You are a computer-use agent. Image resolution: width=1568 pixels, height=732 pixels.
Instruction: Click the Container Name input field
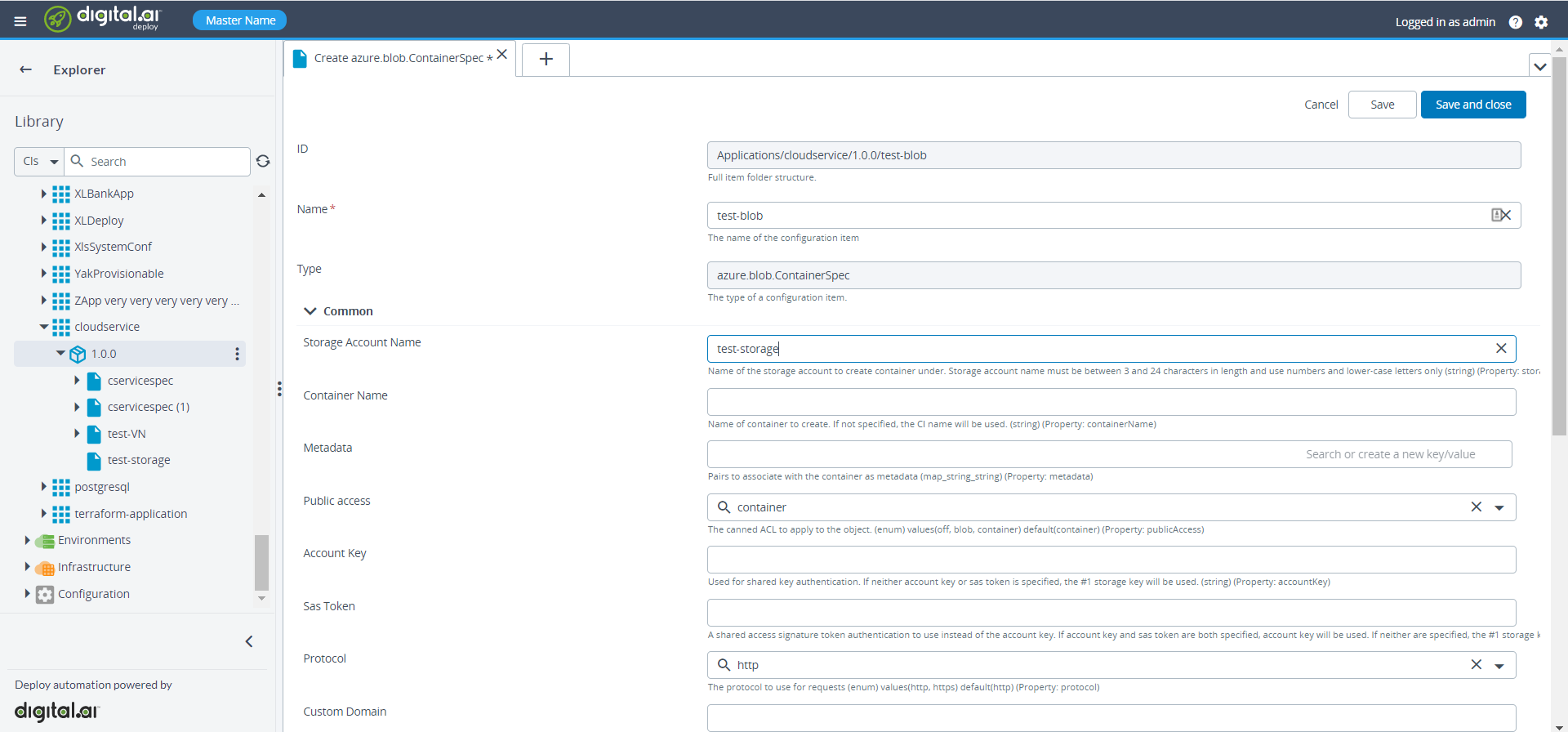tap(1111, 402)
